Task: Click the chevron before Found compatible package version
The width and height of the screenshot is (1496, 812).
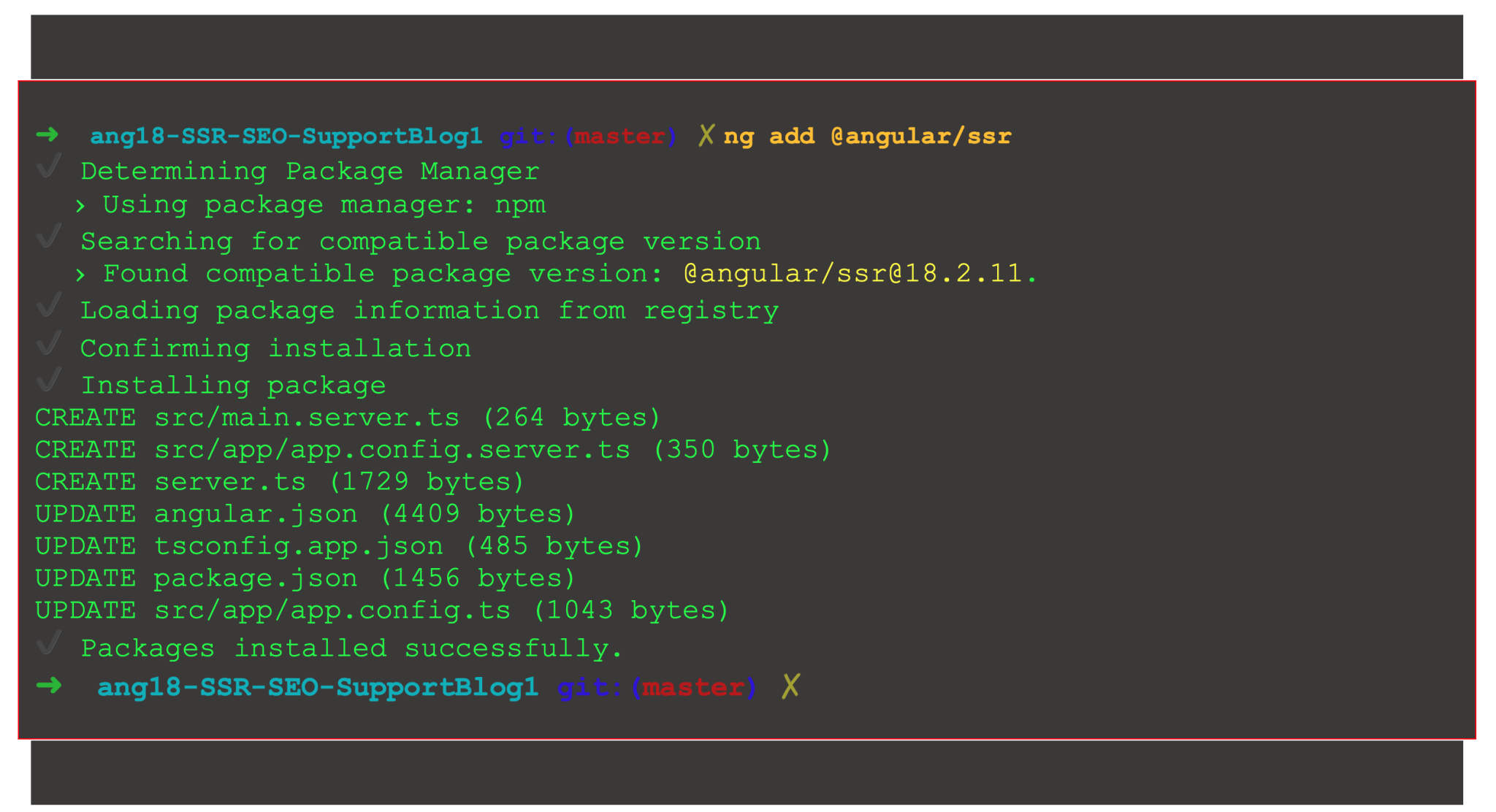Action: pos(80,275)
